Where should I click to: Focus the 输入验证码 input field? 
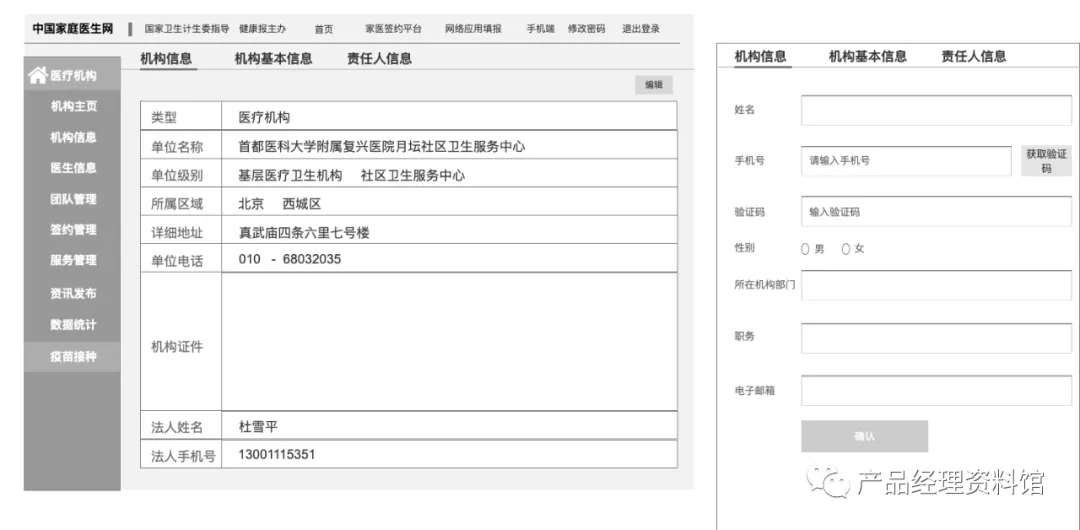point(936,212)
